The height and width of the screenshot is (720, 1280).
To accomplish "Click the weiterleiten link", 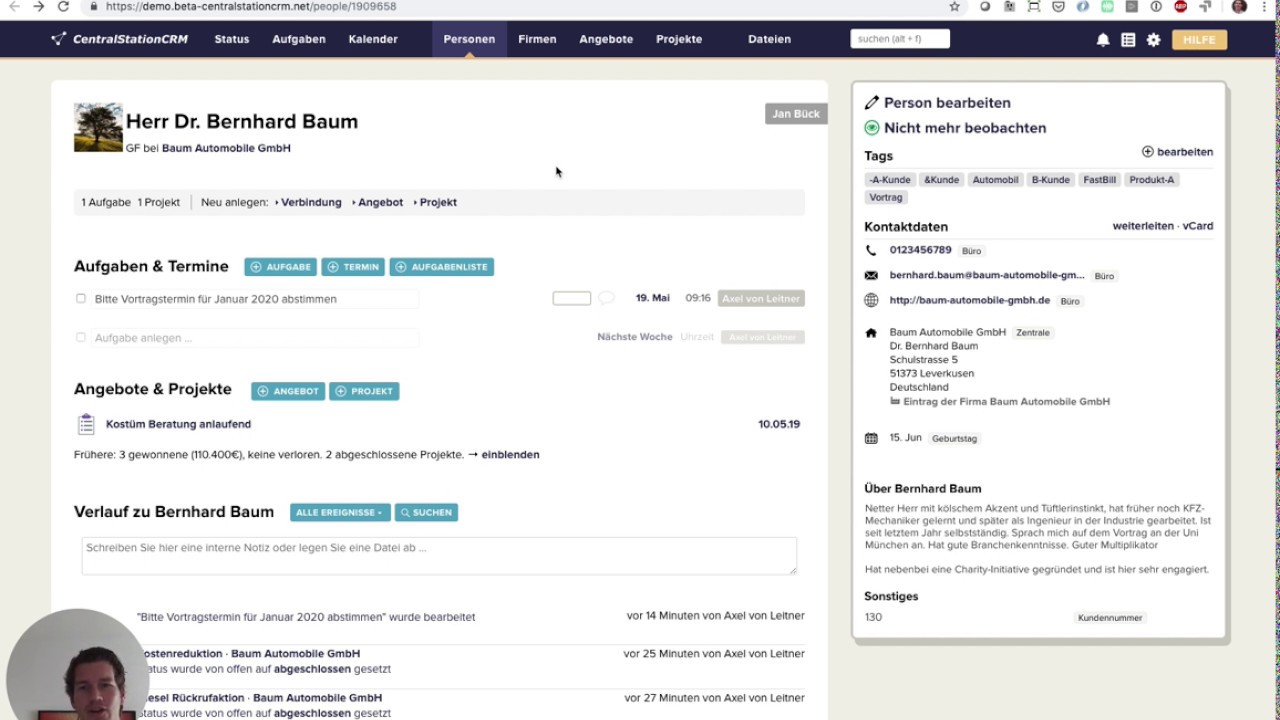I will pyautogui.click(x=1143, y=226).
